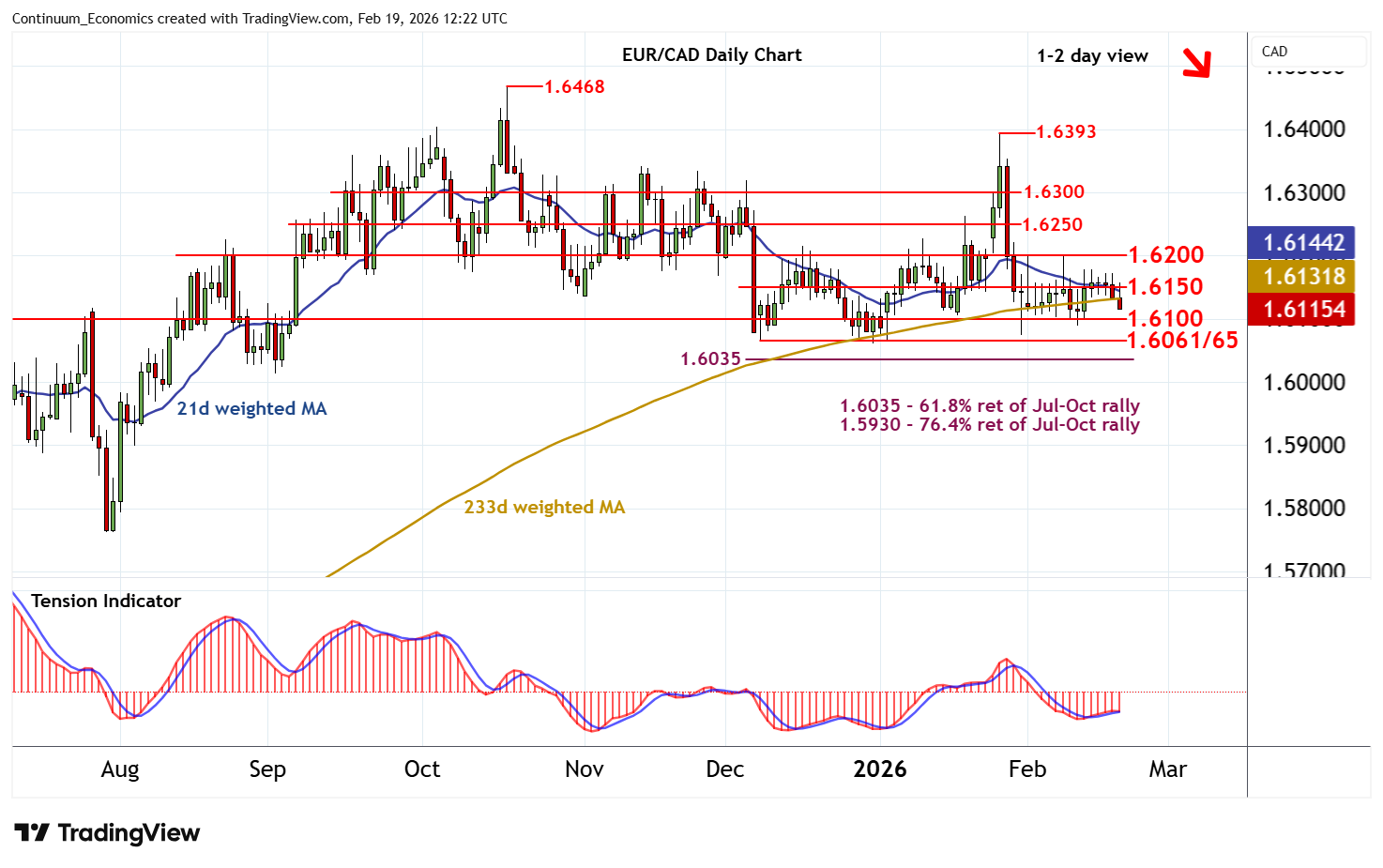Click the blue 1.61442 price tag
1383x868 pixels.
(x=1303, y=243)
